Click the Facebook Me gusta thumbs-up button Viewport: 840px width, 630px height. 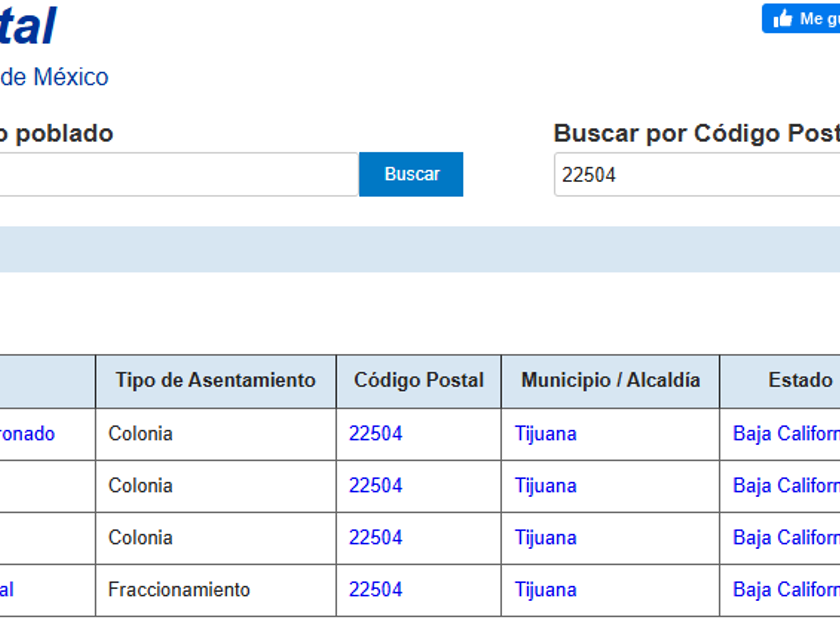click(801, 19)
